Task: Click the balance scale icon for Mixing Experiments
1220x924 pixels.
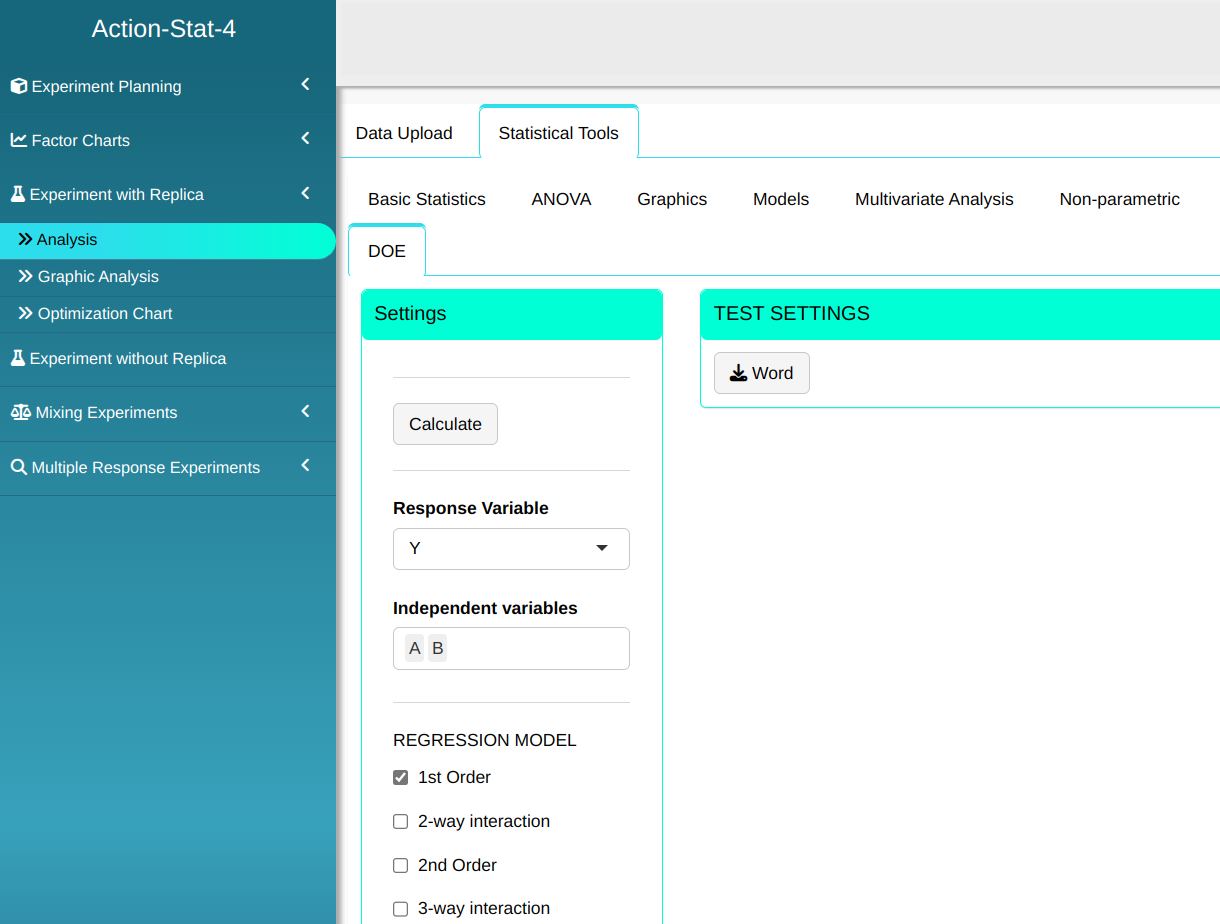Action: tap(20, 412)
